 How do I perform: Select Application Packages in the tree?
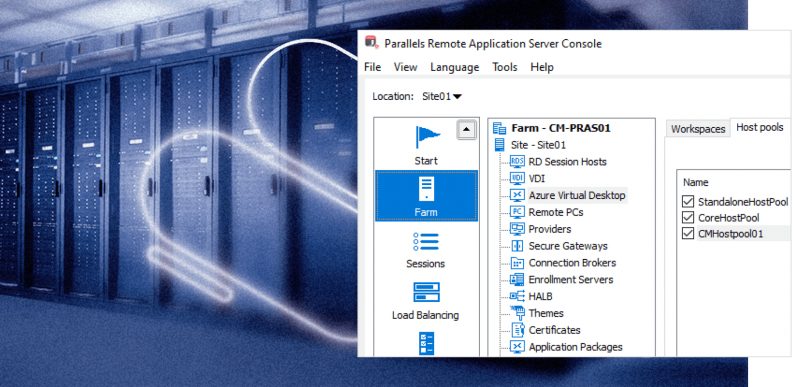(x=576, y=347)
